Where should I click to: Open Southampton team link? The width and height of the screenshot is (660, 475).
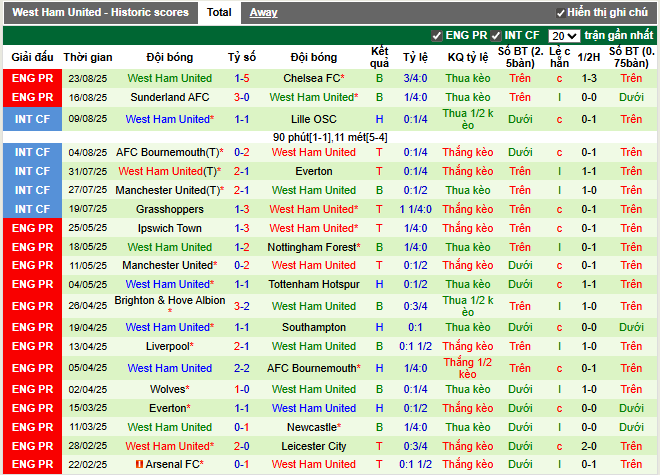(x=314, y=327)
